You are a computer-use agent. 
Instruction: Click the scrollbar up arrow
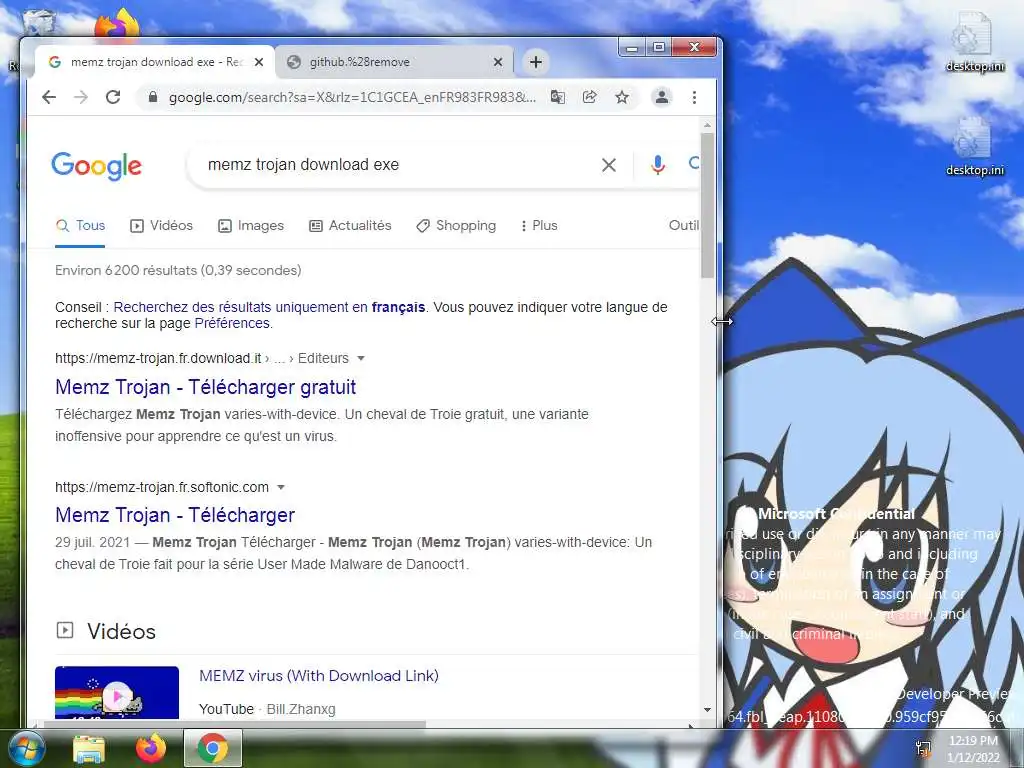(707, 125)
